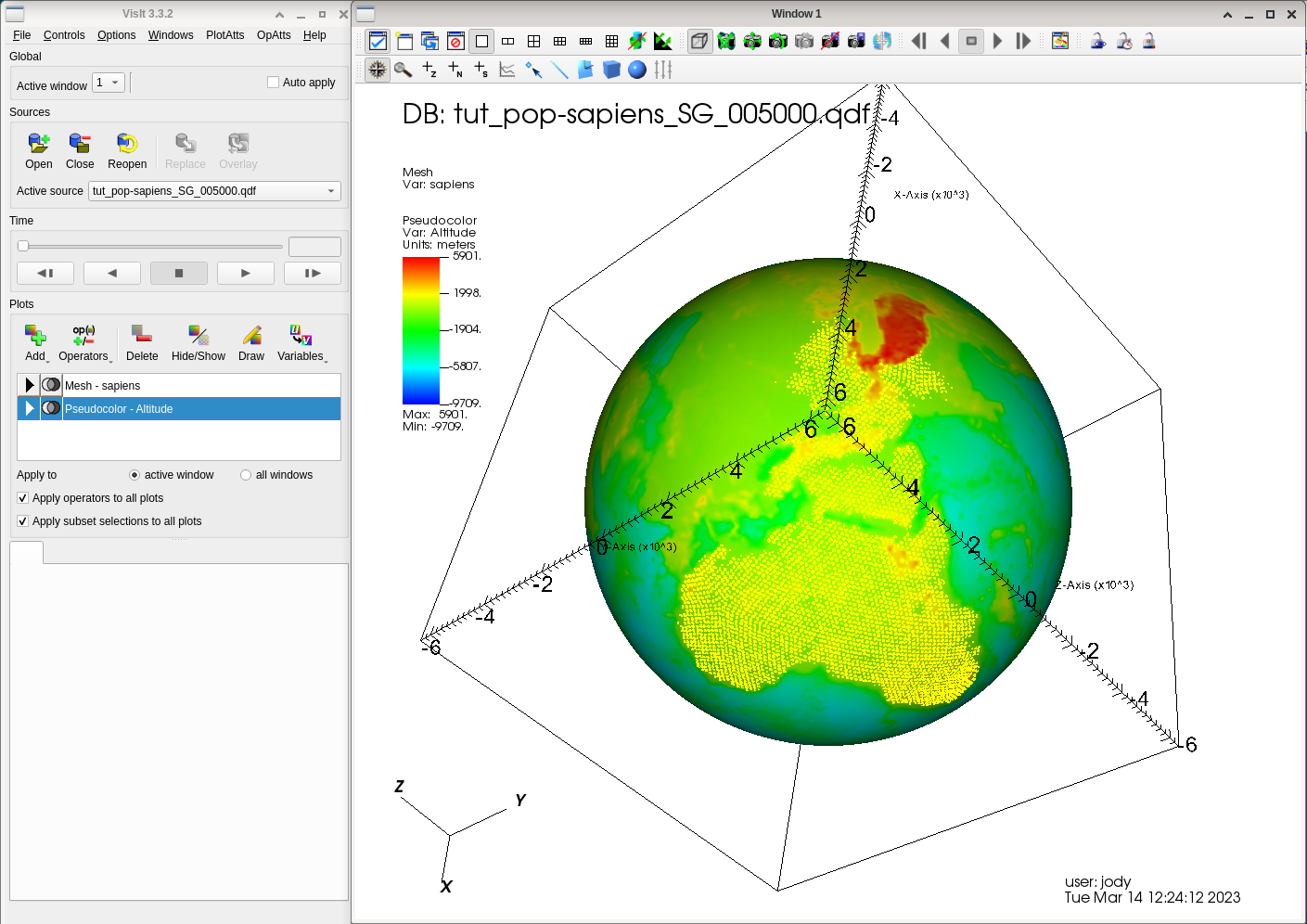Open the Active source dropdown

click(x=214, y=191)
